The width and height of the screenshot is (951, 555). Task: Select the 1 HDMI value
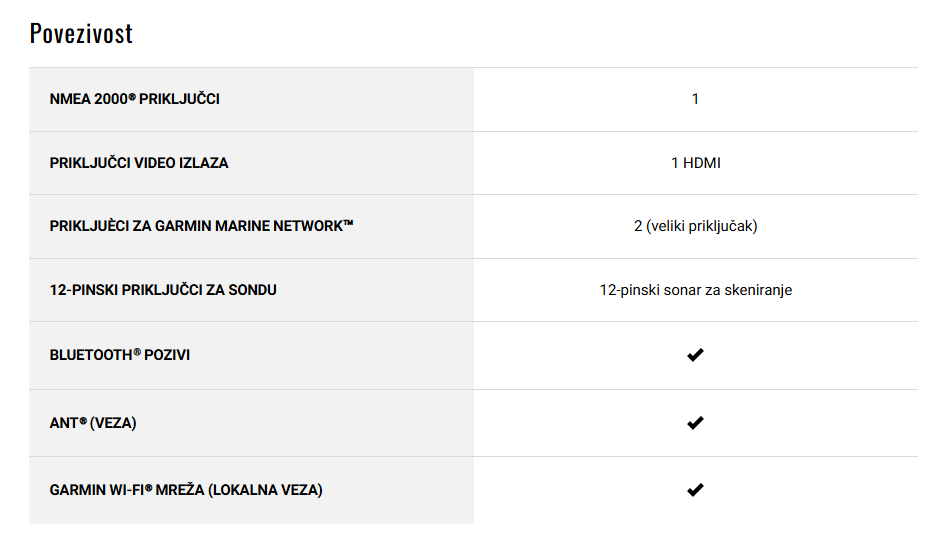tap(696, 163)
